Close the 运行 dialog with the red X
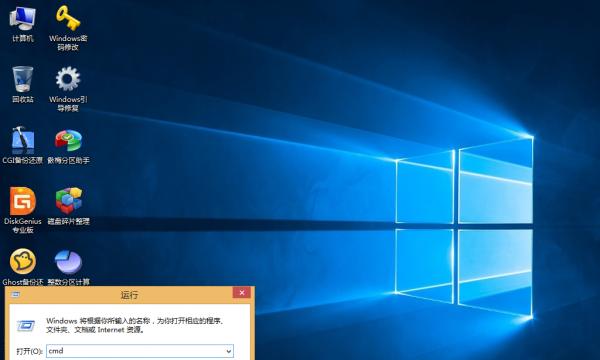This screenshot has height=360, width=600. pyautogui.click(x=241, y=293)
